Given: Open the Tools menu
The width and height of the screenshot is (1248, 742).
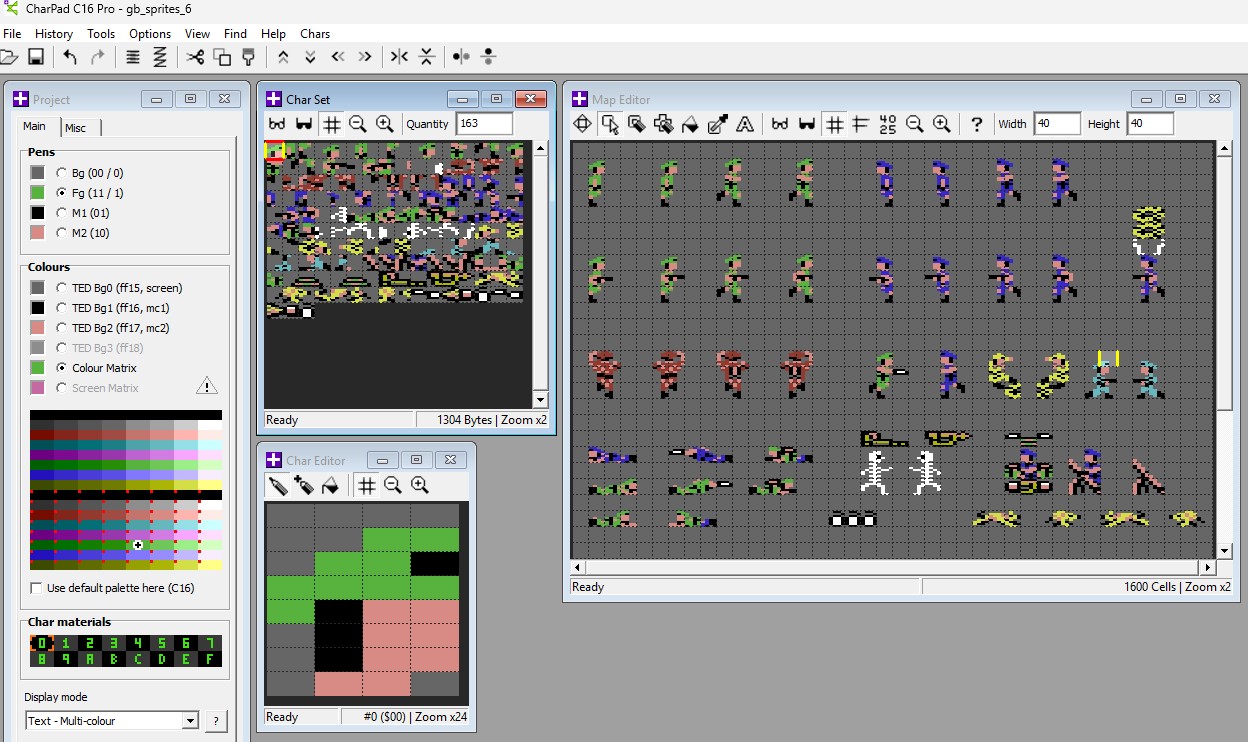Looking at the screenshot, I should 101,33.
